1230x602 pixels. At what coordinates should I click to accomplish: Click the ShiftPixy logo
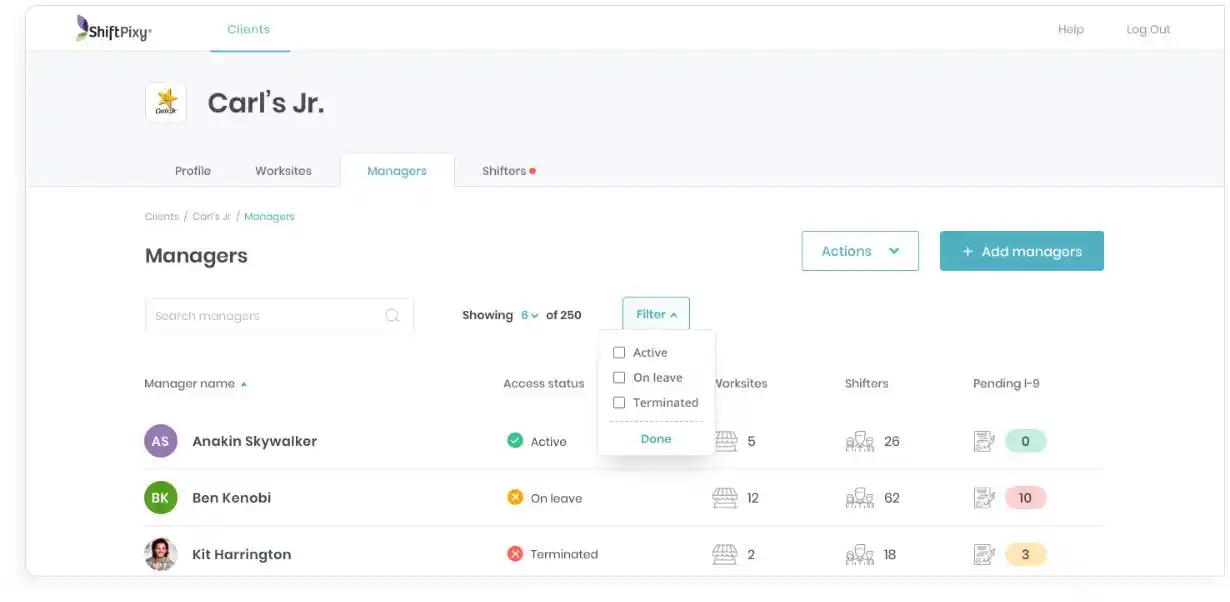[114, 29]
